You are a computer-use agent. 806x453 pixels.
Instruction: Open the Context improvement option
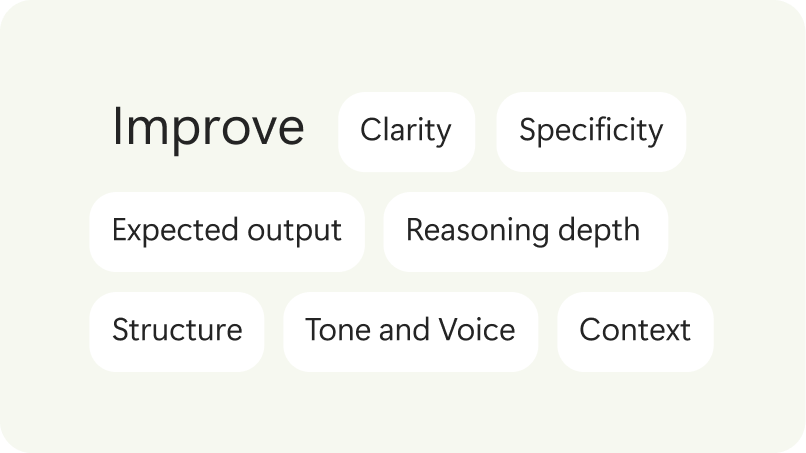click(635, 332)
